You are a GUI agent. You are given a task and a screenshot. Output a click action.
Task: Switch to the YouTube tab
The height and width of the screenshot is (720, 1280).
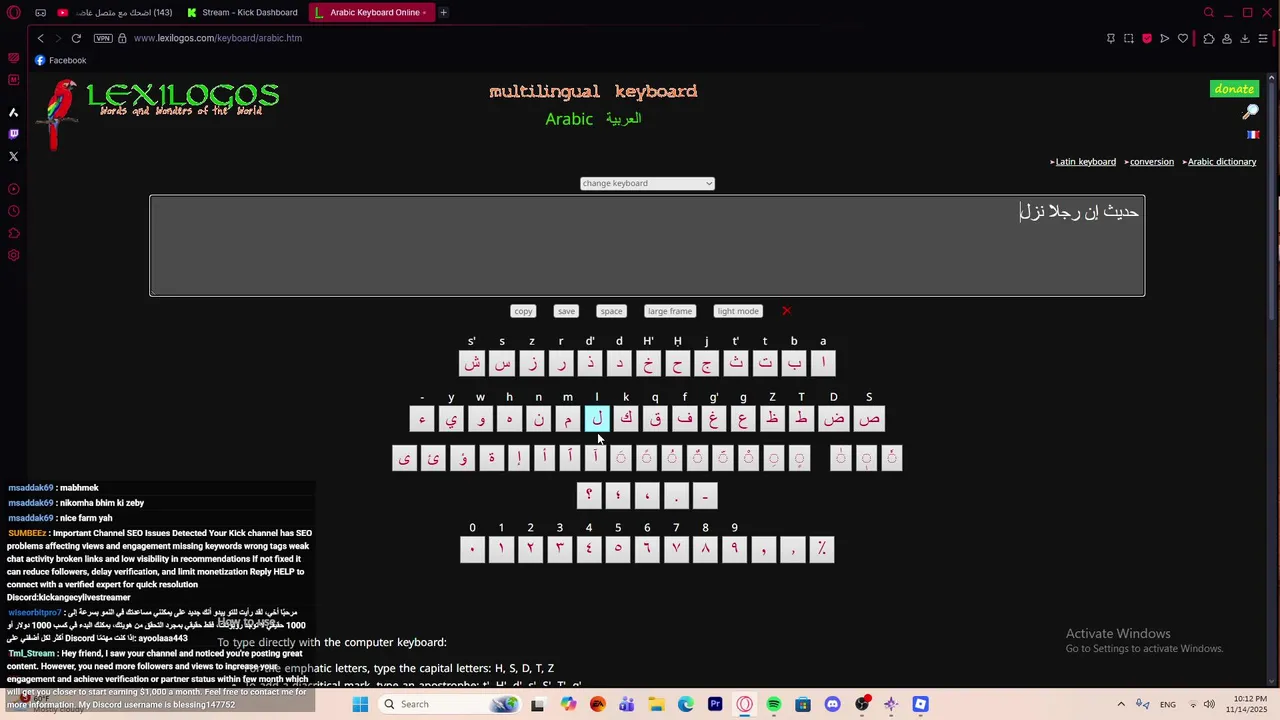[x=115, y=13]
